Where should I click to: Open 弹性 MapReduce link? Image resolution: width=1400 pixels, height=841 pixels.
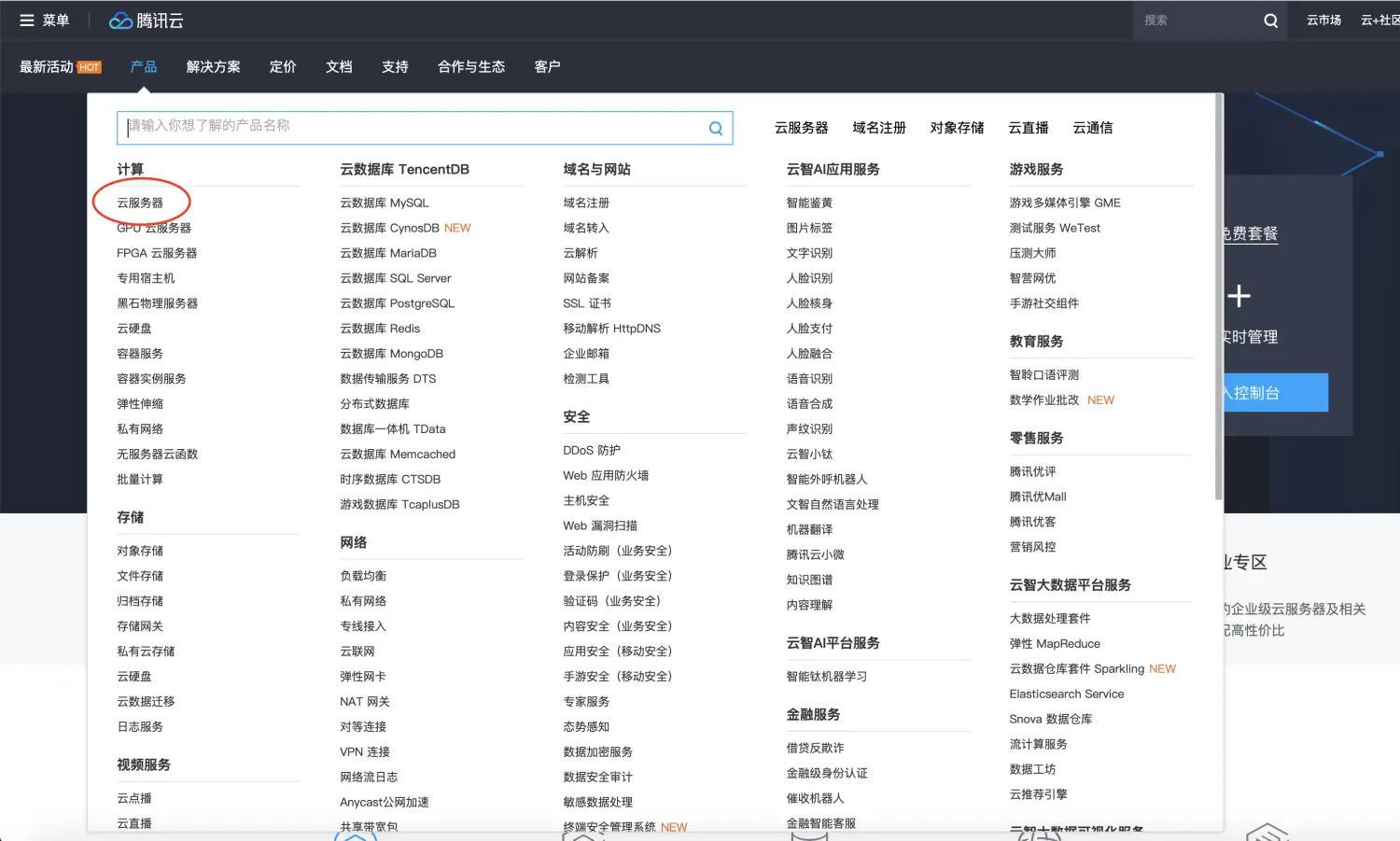1055,644
